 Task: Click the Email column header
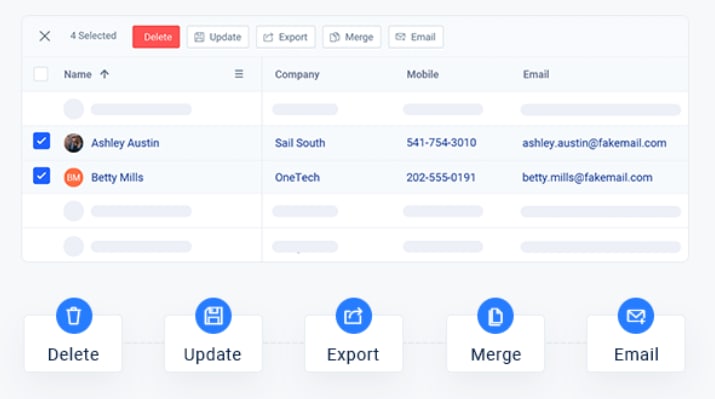(536, 74)
